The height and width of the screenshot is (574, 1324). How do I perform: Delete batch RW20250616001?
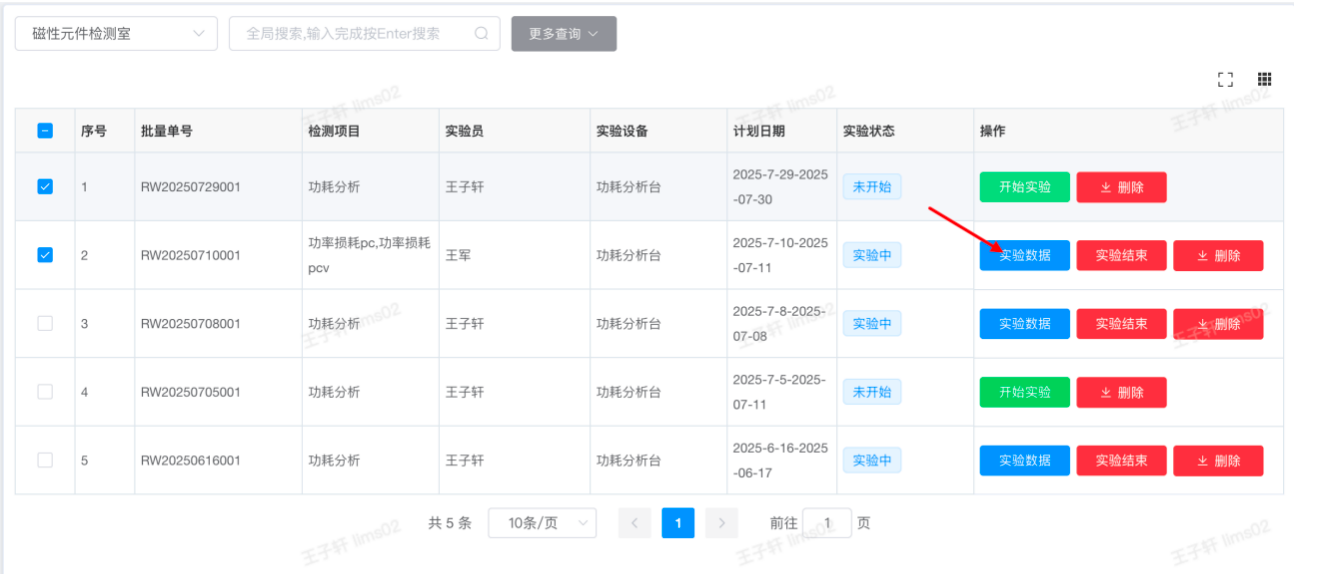pyautogui.click(x=1218, y=461)
